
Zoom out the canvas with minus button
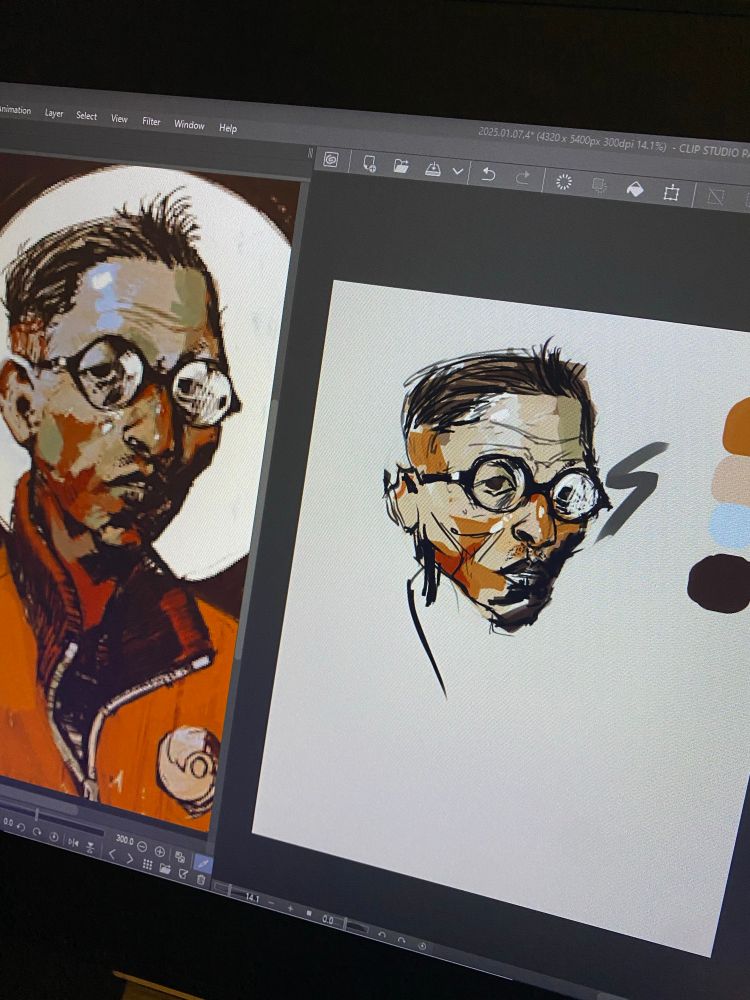click(270, 903)
